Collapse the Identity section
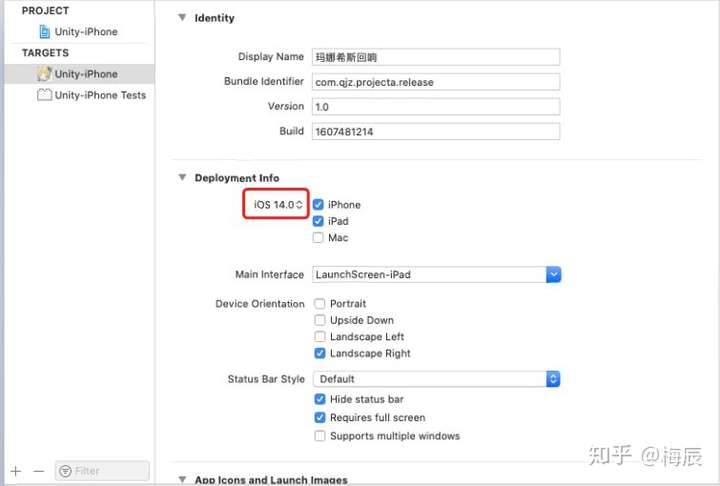Image resolution: width=720 pixels, height=486 pixels. pyautogui.click(x=182, y=17)
